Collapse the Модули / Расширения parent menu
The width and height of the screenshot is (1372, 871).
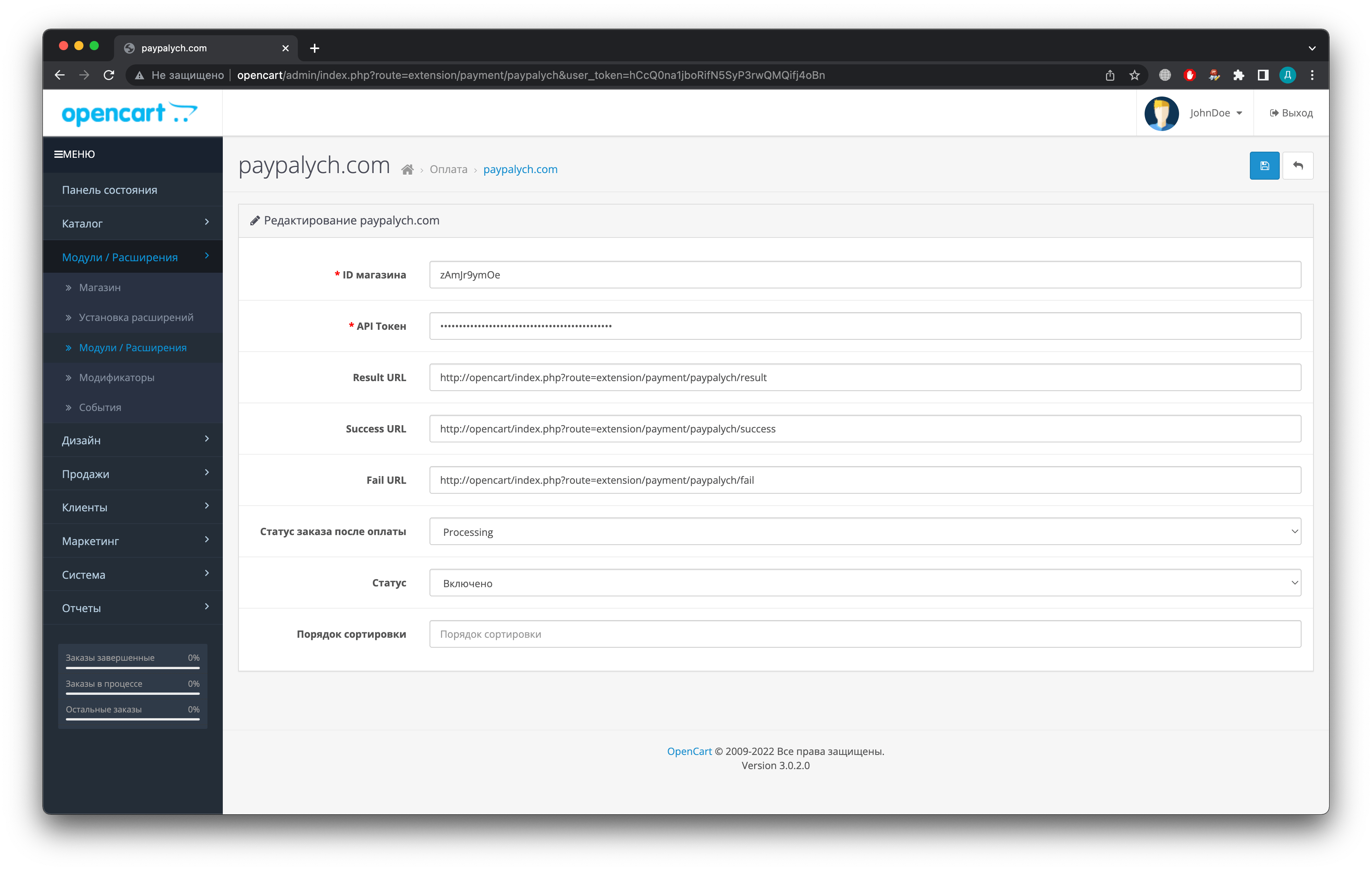pos(133,257)
